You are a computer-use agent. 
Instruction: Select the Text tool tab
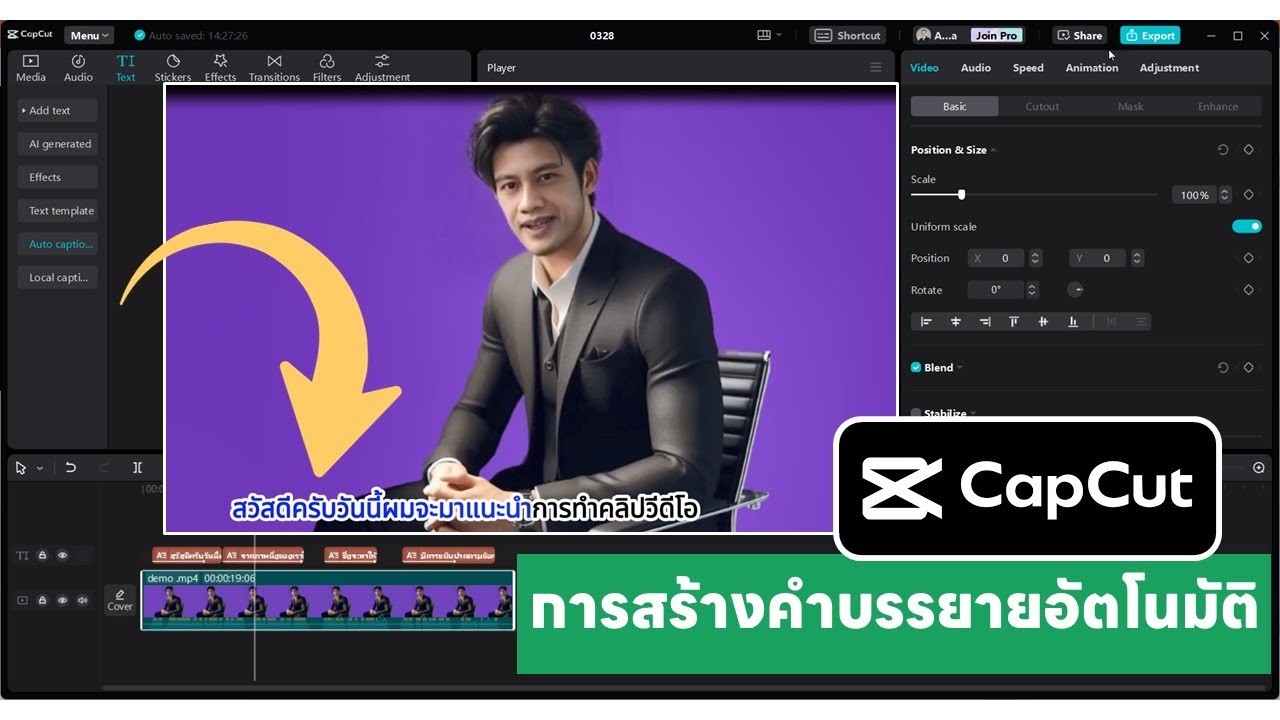coord(125,68)
